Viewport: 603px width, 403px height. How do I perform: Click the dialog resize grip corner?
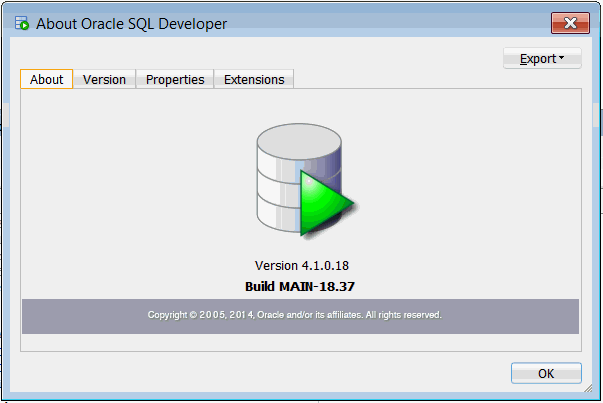pos(588,388)
